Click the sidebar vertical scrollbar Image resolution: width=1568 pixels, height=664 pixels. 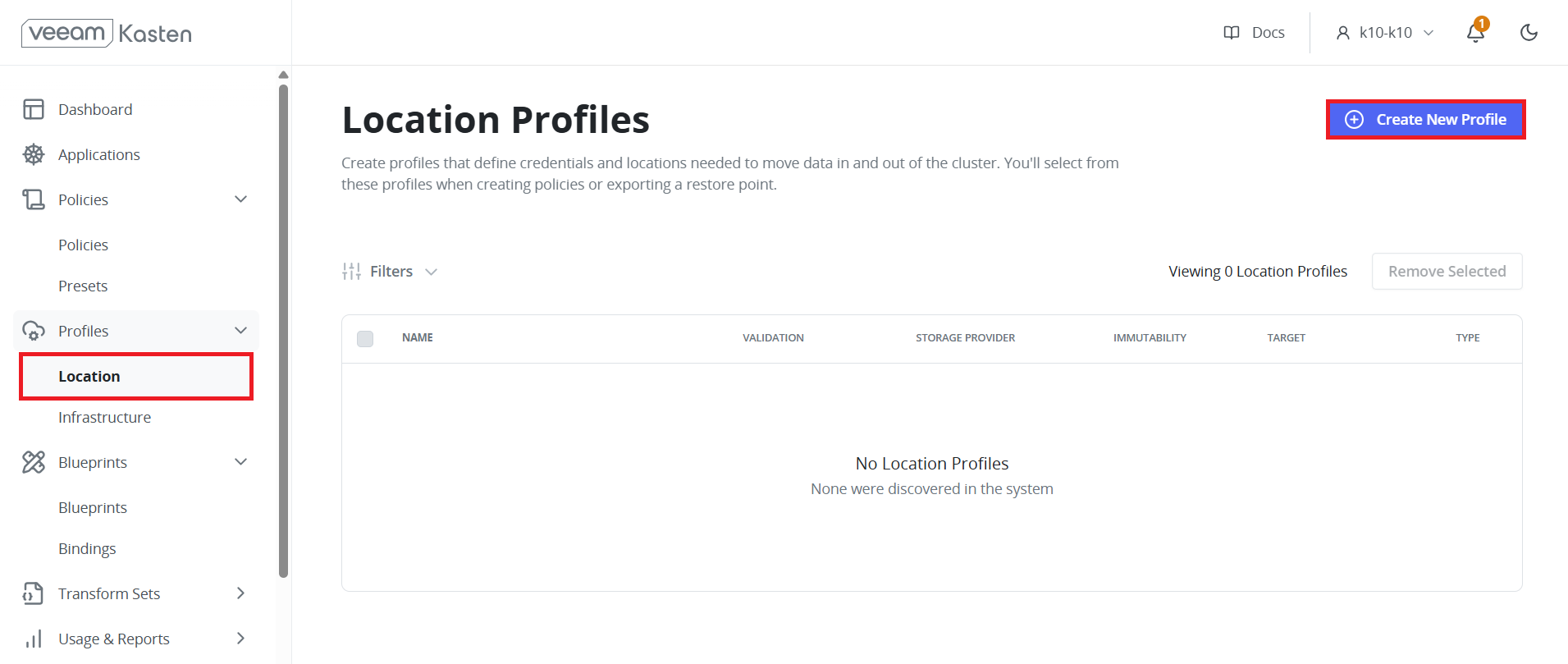click(284, 328)
